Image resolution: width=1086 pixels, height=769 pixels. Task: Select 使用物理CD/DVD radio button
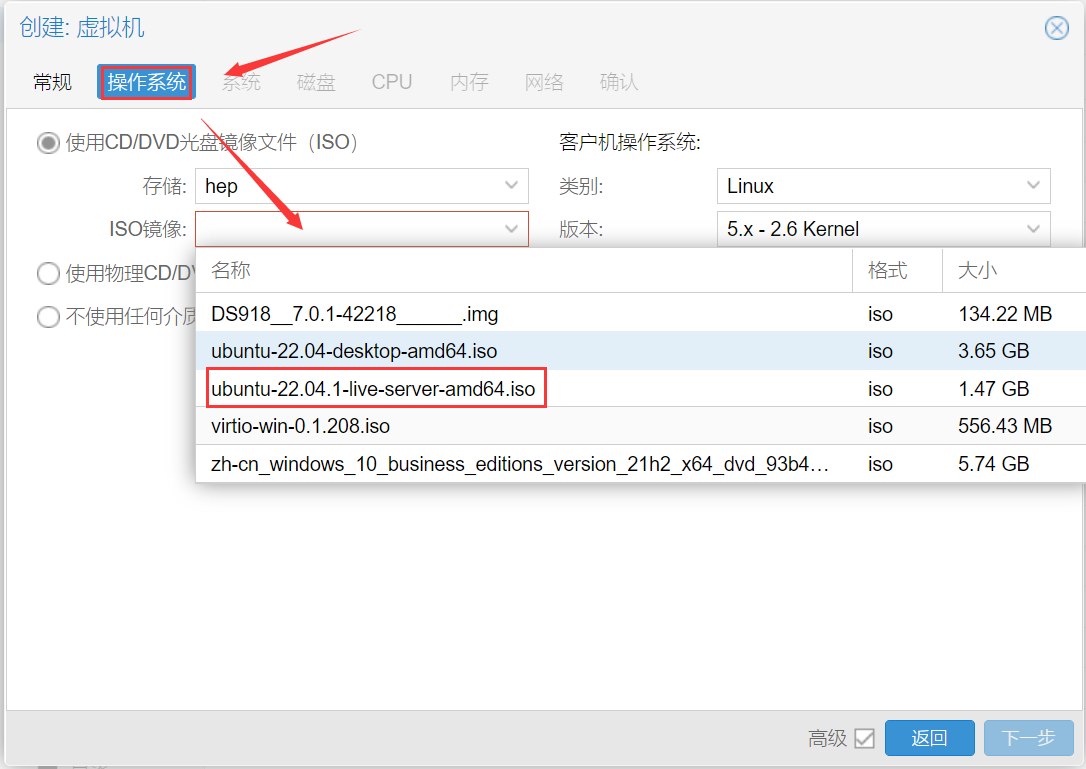(48, 273)
